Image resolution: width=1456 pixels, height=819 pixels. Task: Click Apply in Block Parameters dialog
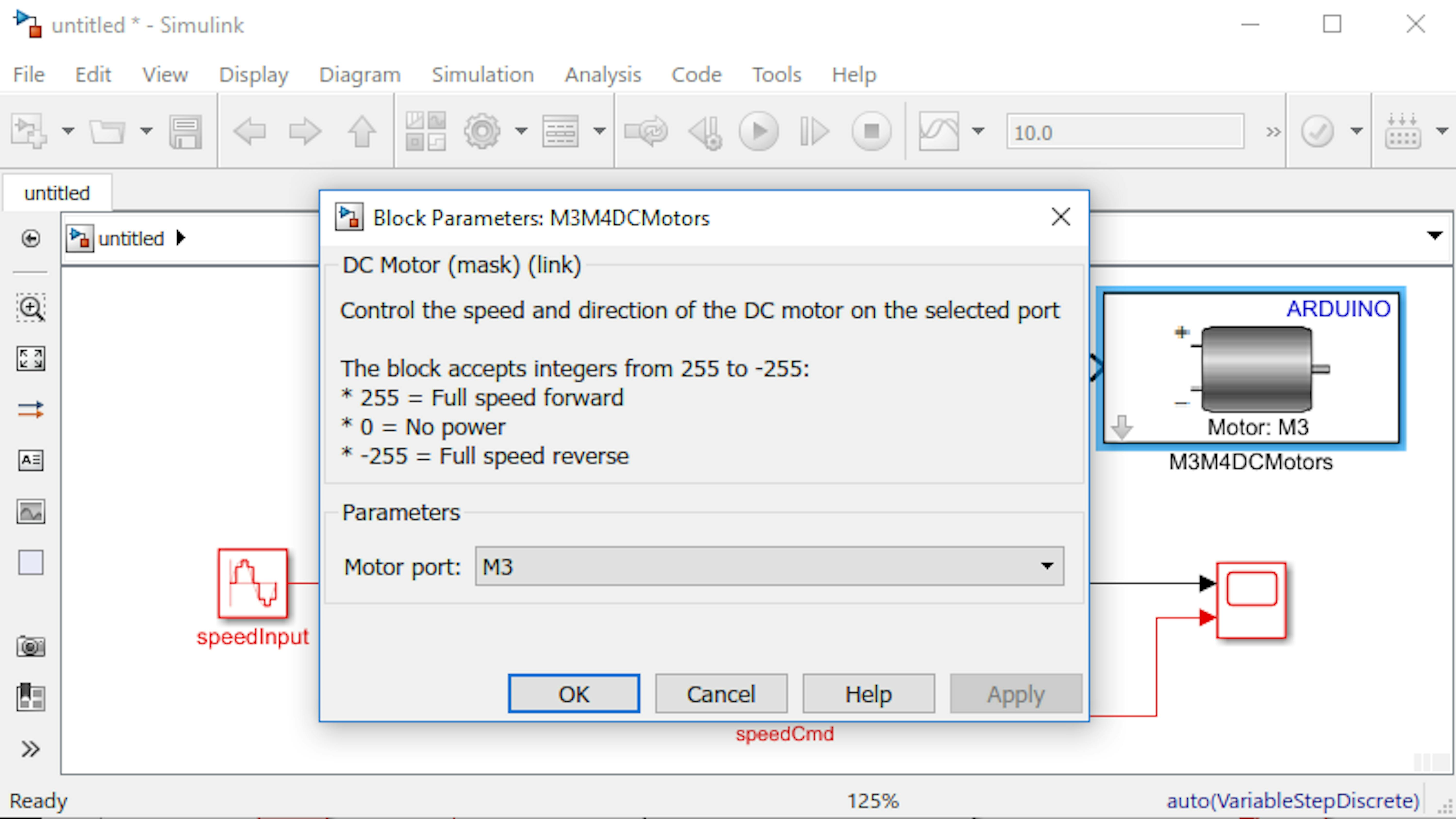[x=1016, y=694]
